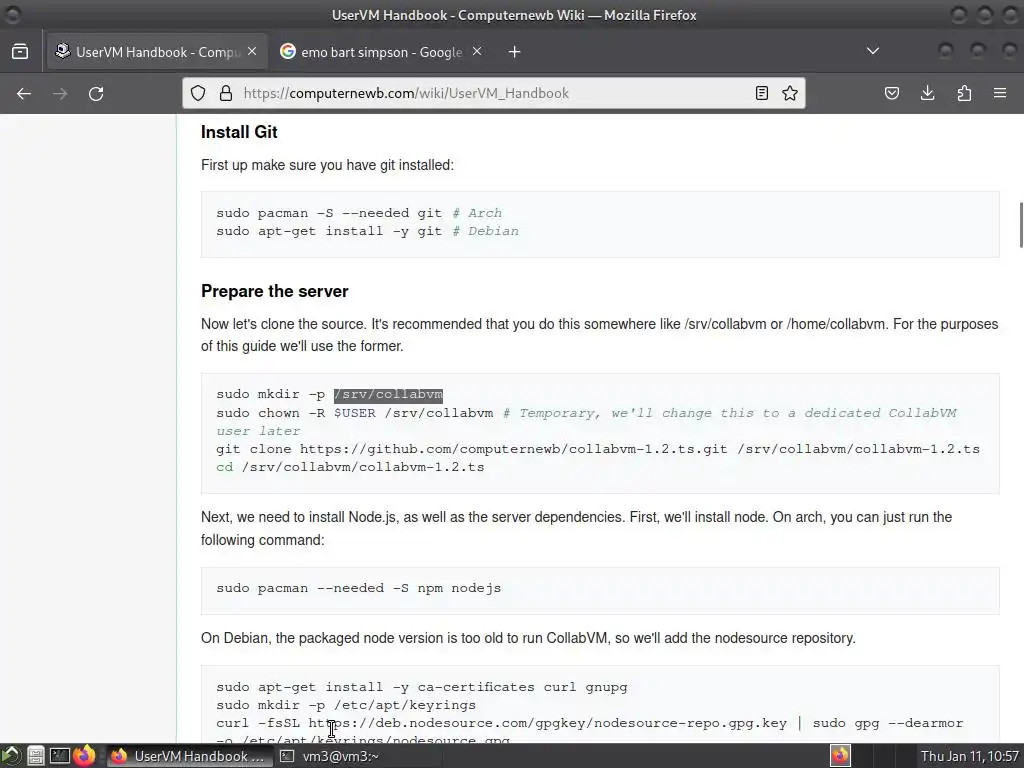1024x768 pixels.
Task: Switch to the UserVM Handbook tab
Action: [157, 52]
